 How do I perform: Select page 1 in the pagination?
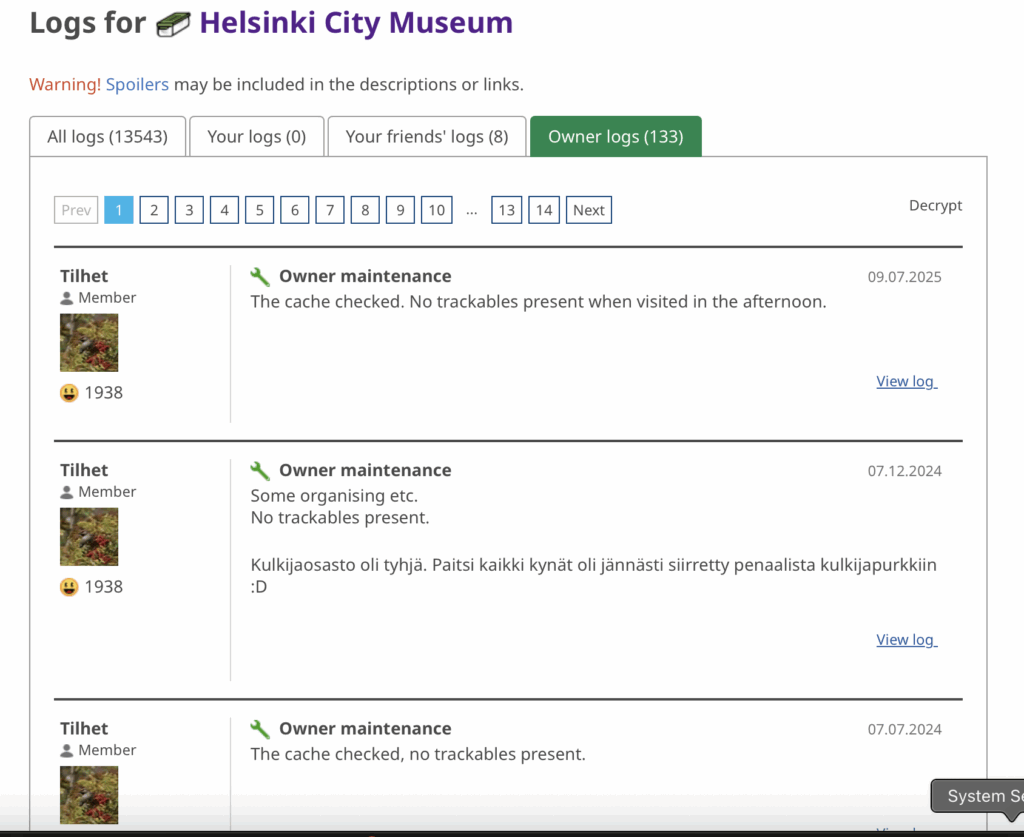pos(119,210)
